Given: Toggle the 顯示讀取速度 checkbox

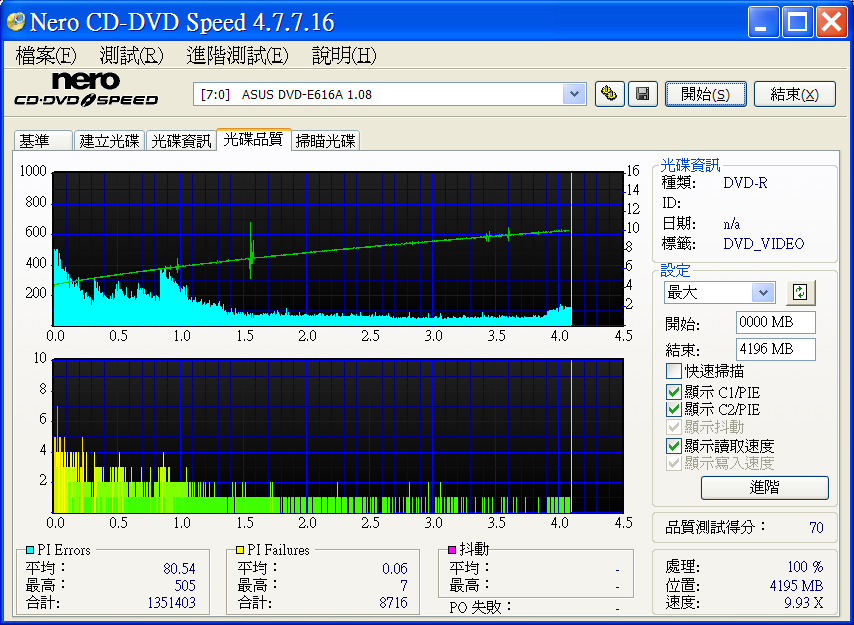Looking at the screenshot, I should pos(674,446).
